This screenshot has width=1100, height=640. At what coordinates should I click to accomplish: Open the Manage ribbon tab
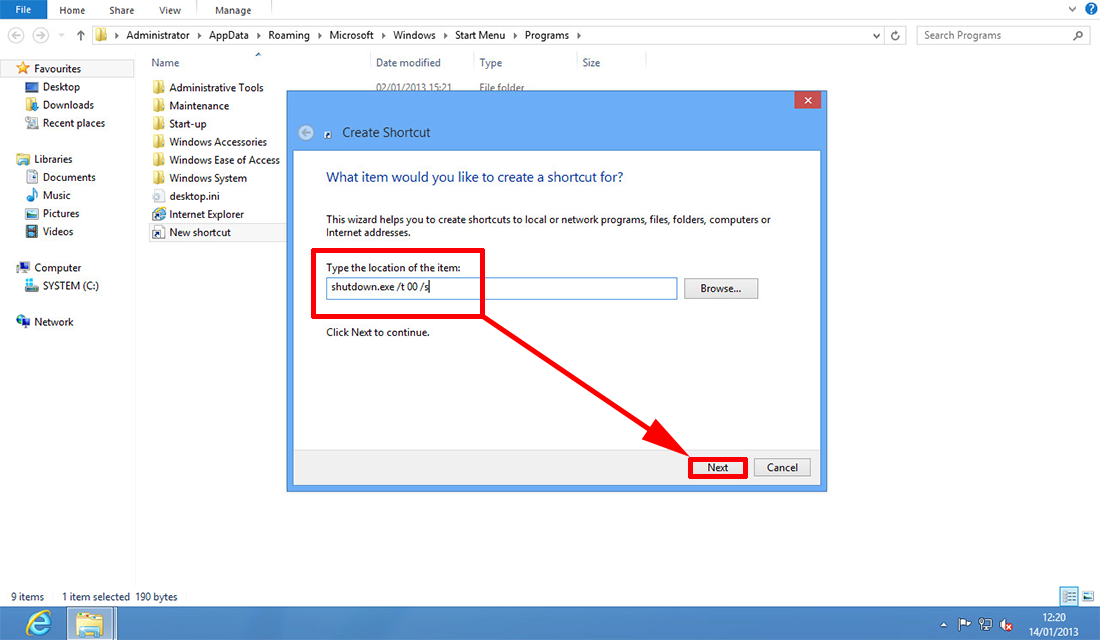point(233,11)
